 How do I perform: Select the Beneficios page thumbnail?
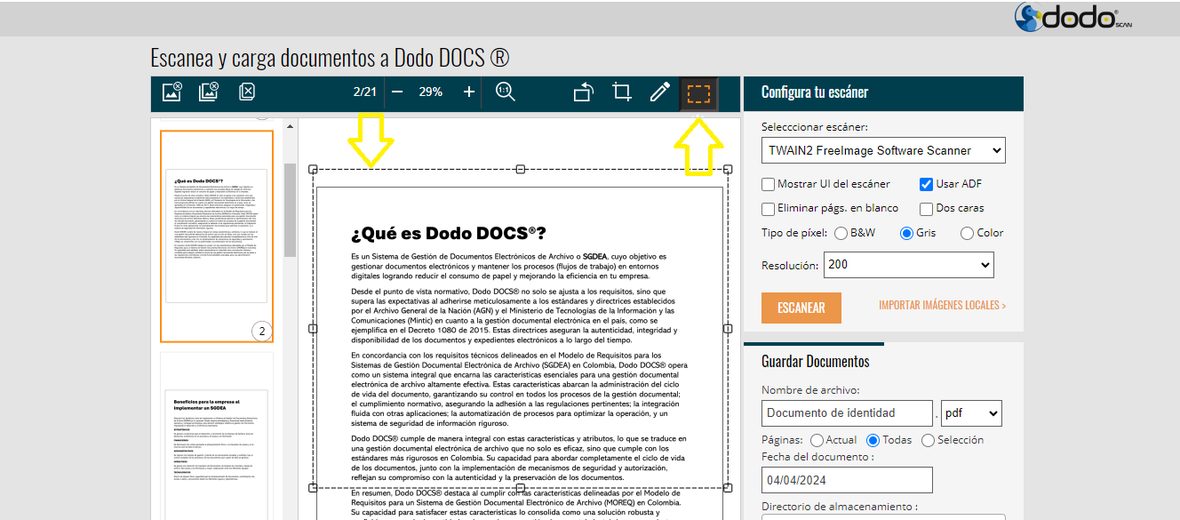(x=217, y=436)
